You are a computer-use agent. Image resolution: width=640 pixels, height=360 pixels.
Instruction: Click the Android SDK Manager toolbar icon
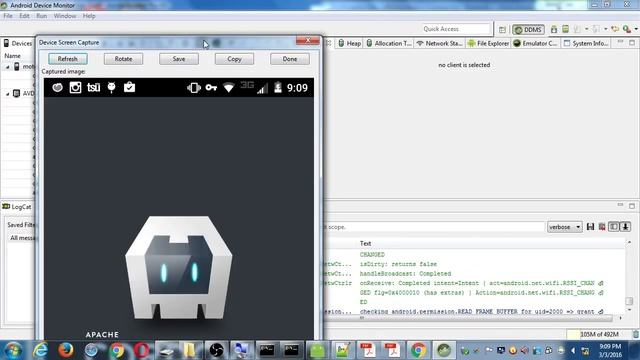pos(554,29)
